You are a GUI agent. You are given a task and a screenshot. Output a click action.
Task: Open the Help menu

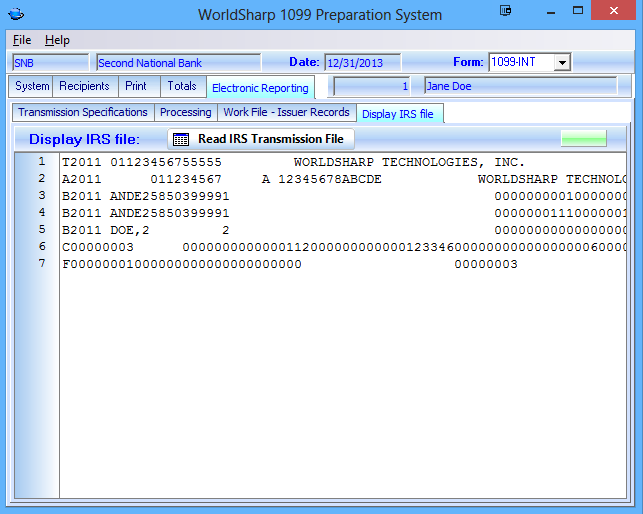(57, 40)
